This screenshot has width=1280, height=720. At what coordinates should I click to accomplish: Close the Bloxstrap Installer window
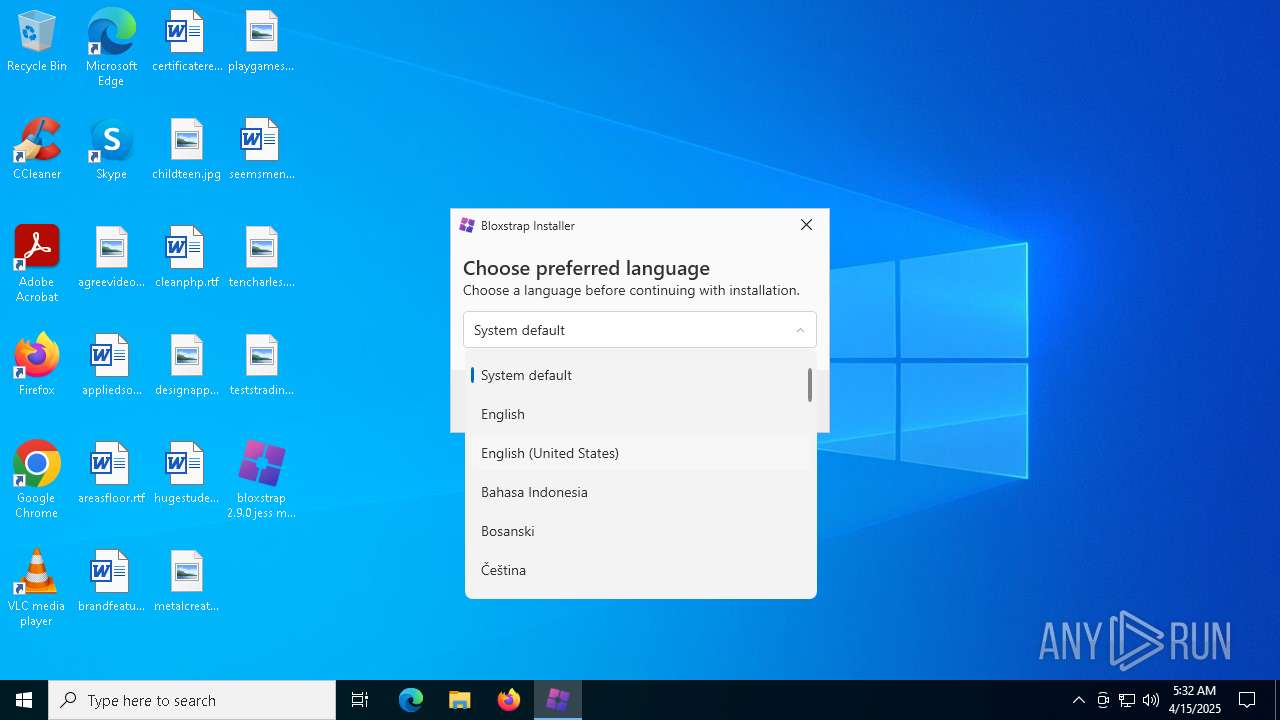(x=806, y=225)
